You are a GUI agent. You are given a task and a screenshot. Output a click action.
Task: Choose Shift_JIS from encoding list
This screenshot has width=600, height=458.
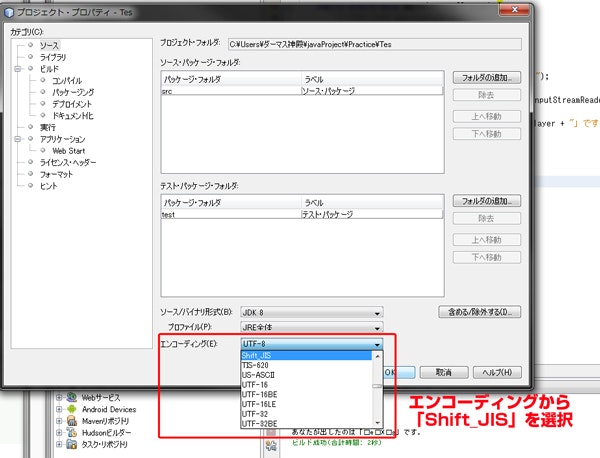point(306,355)
